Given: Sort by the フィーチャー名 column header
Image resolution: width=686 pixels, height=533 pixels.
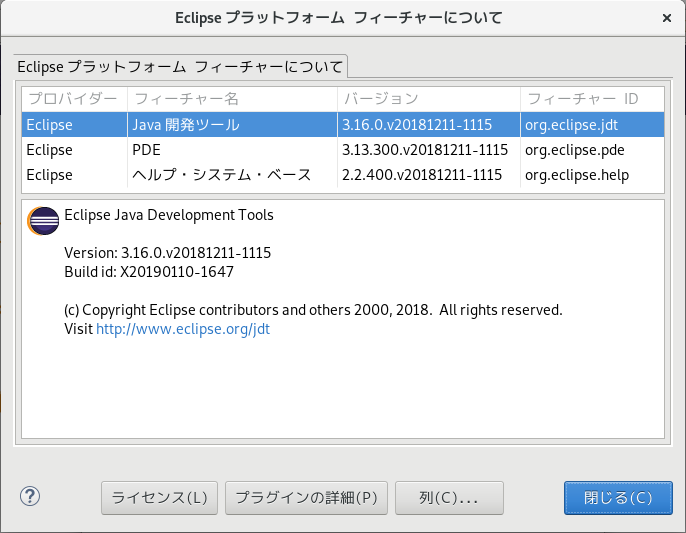Looking at the screenshot, I should [232, 99].
